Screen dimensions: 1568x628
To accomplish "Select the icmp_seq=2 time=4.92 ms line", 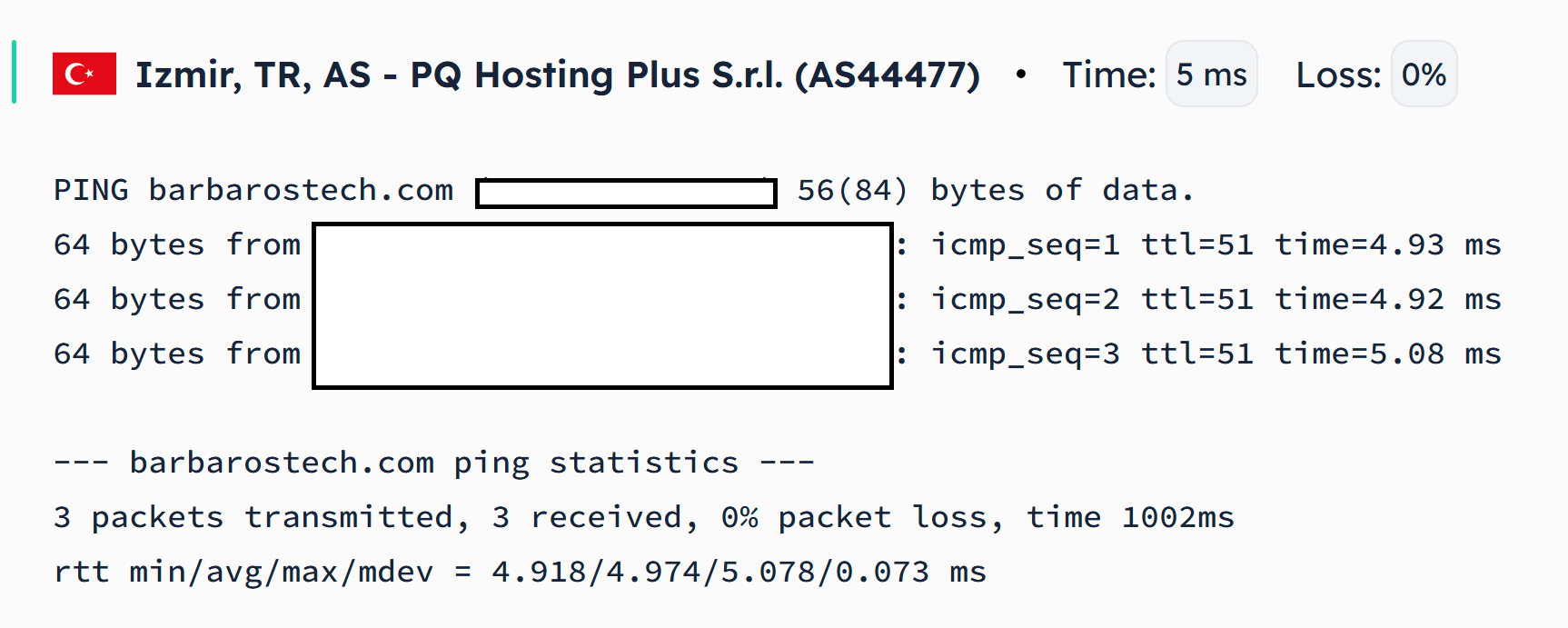I will tap(778, 299).
